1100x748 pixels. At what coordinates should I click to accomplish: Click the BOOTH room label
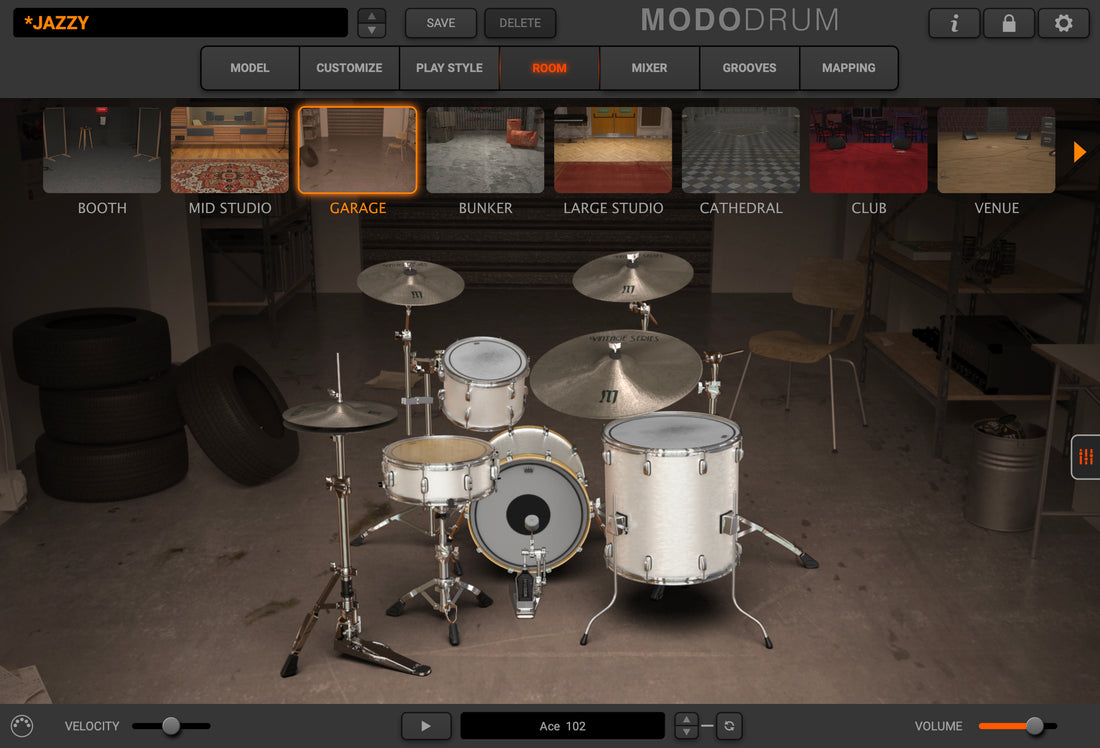[x=102, y=208]
